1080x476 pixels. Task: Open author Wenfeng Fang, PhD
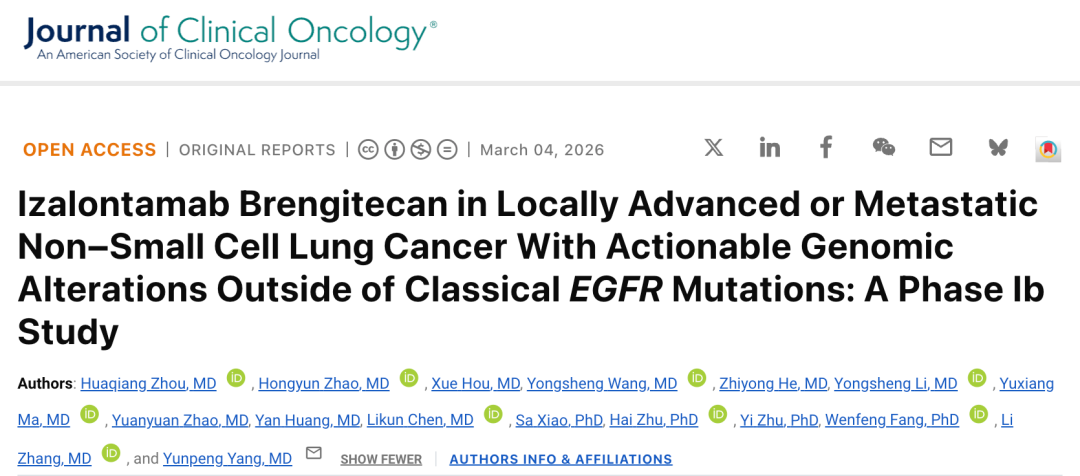[892, 420]
